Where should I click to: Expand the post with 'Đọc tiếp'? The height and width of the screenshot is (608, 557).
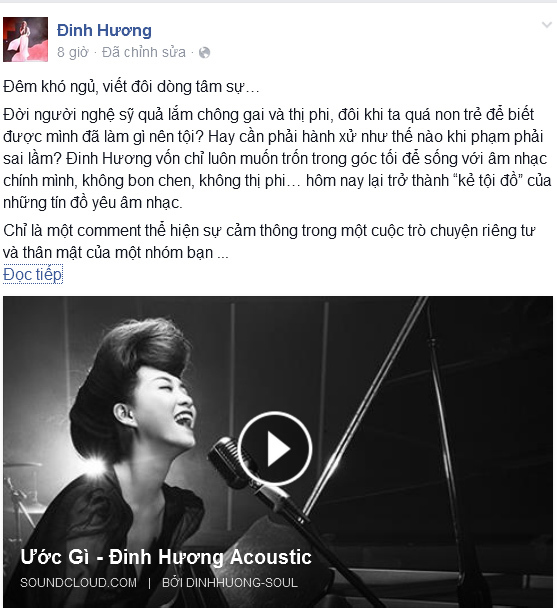[x=33, y=275]
